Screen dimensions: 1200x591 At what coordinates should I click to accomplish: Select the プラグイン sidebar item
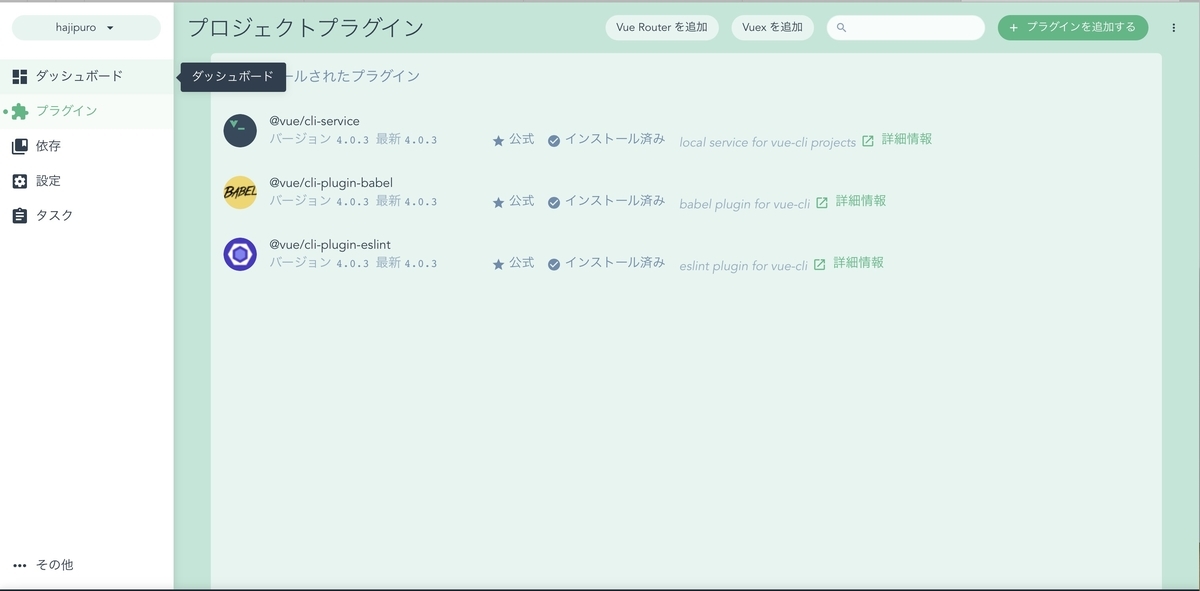click(x=87, y=111)
